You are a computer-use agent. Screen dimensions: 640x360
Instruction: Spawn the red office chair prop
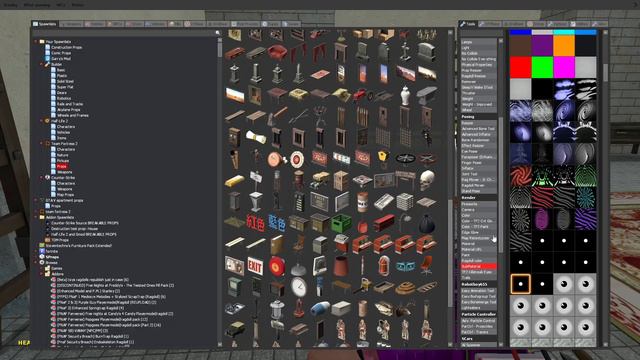427,266
